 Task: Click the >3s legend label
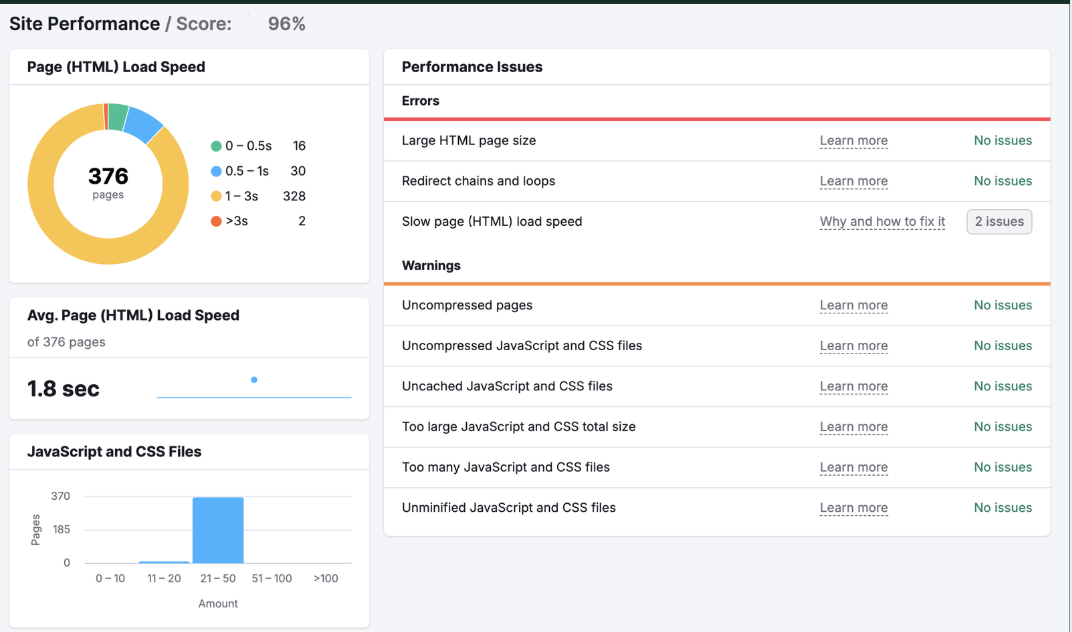click(x=237, y=221)
